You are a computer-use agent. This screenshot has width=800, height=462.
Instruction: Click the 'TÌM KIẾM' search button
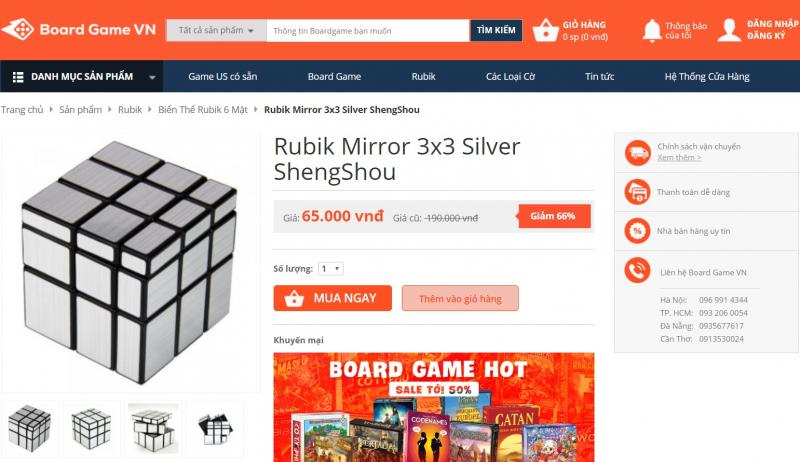tap(496, 31)
